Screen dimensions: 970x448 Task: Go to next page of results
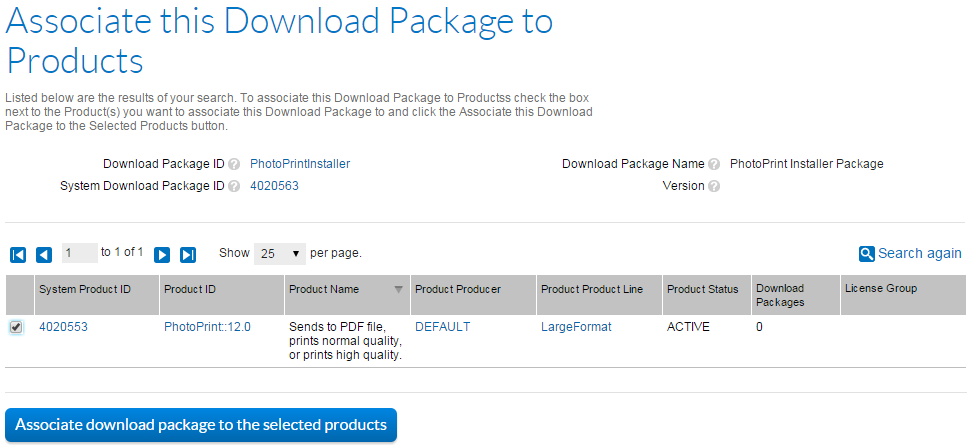pyautogui.click(x=162, y=254)
